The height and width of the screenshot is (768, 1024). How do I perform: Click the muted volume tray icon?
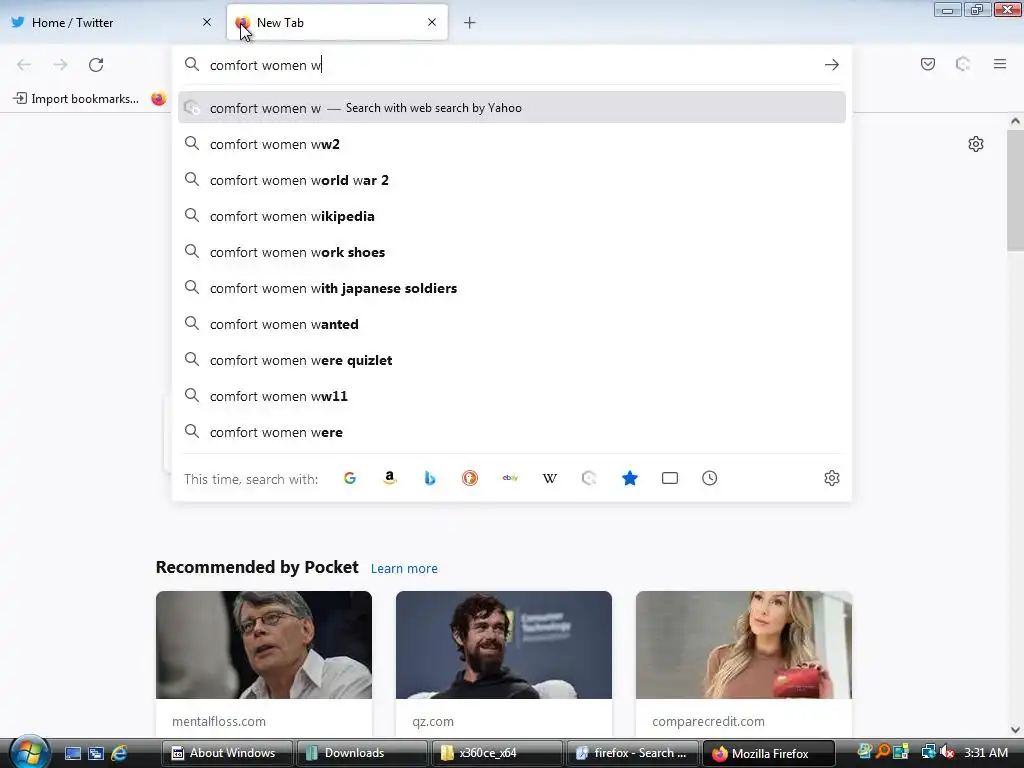pyautogui.click(x=946, y=752)
